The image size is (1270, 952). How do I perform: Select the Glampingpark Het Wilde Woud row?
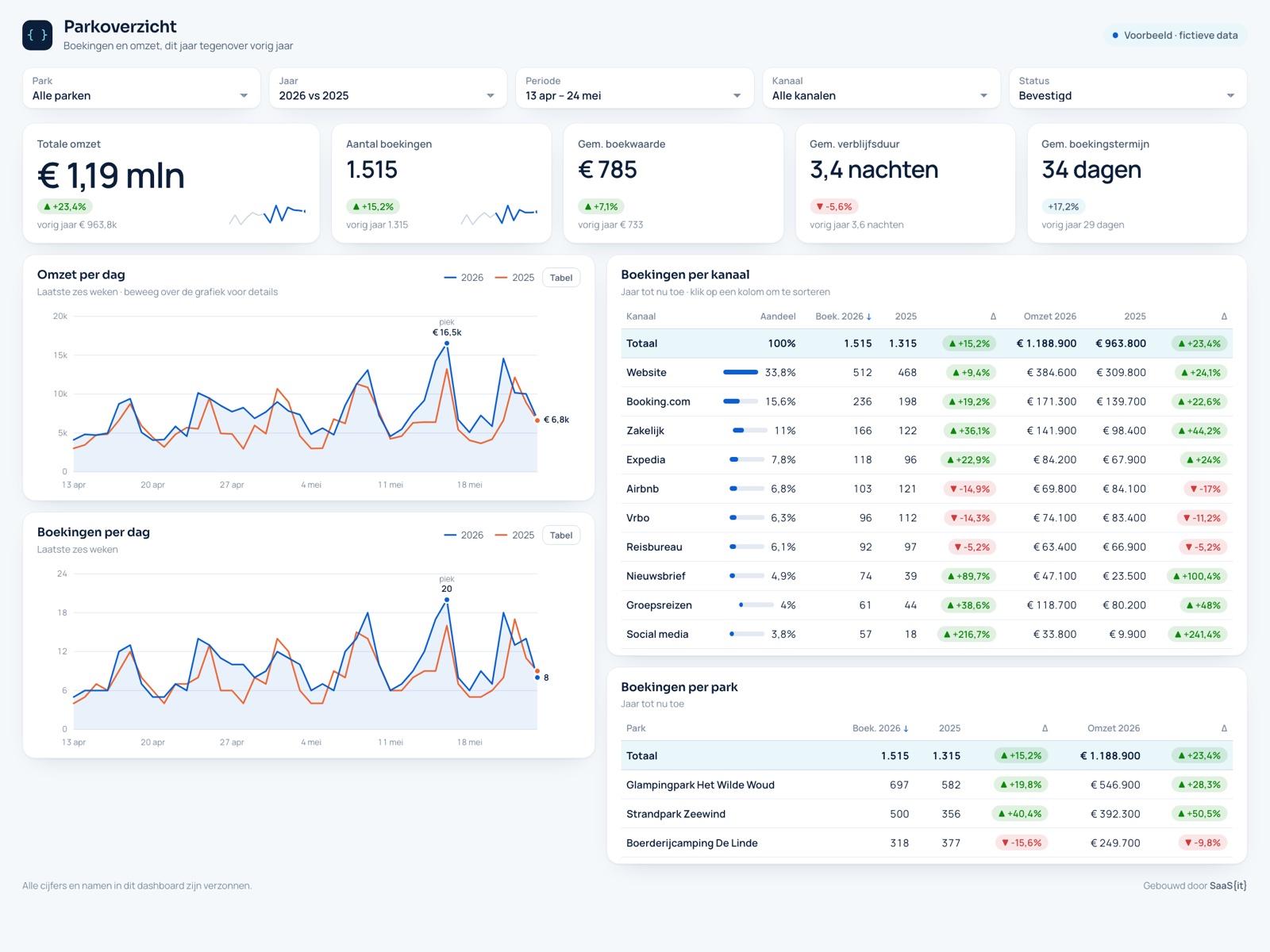(x=926, y=785)
